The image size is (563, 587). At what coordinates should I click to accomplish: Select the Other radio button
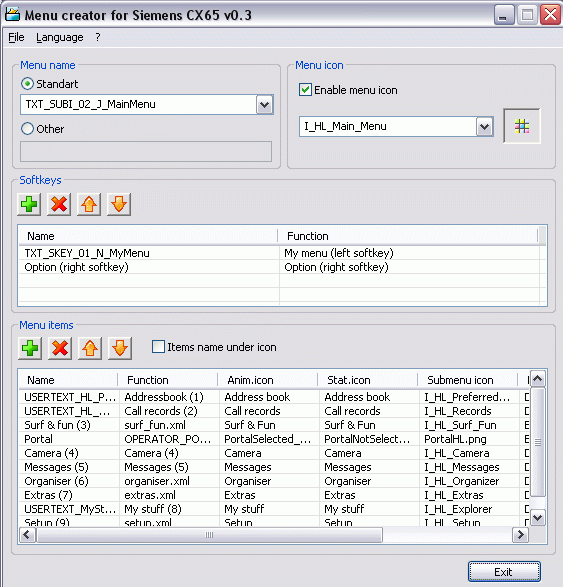click(27, 129)
